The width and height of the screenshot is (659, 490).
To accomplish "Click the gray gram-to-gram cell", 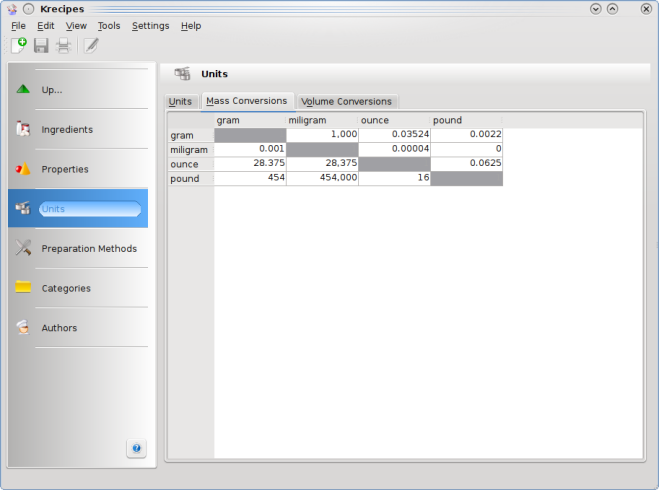I will [x=250, y=135].
